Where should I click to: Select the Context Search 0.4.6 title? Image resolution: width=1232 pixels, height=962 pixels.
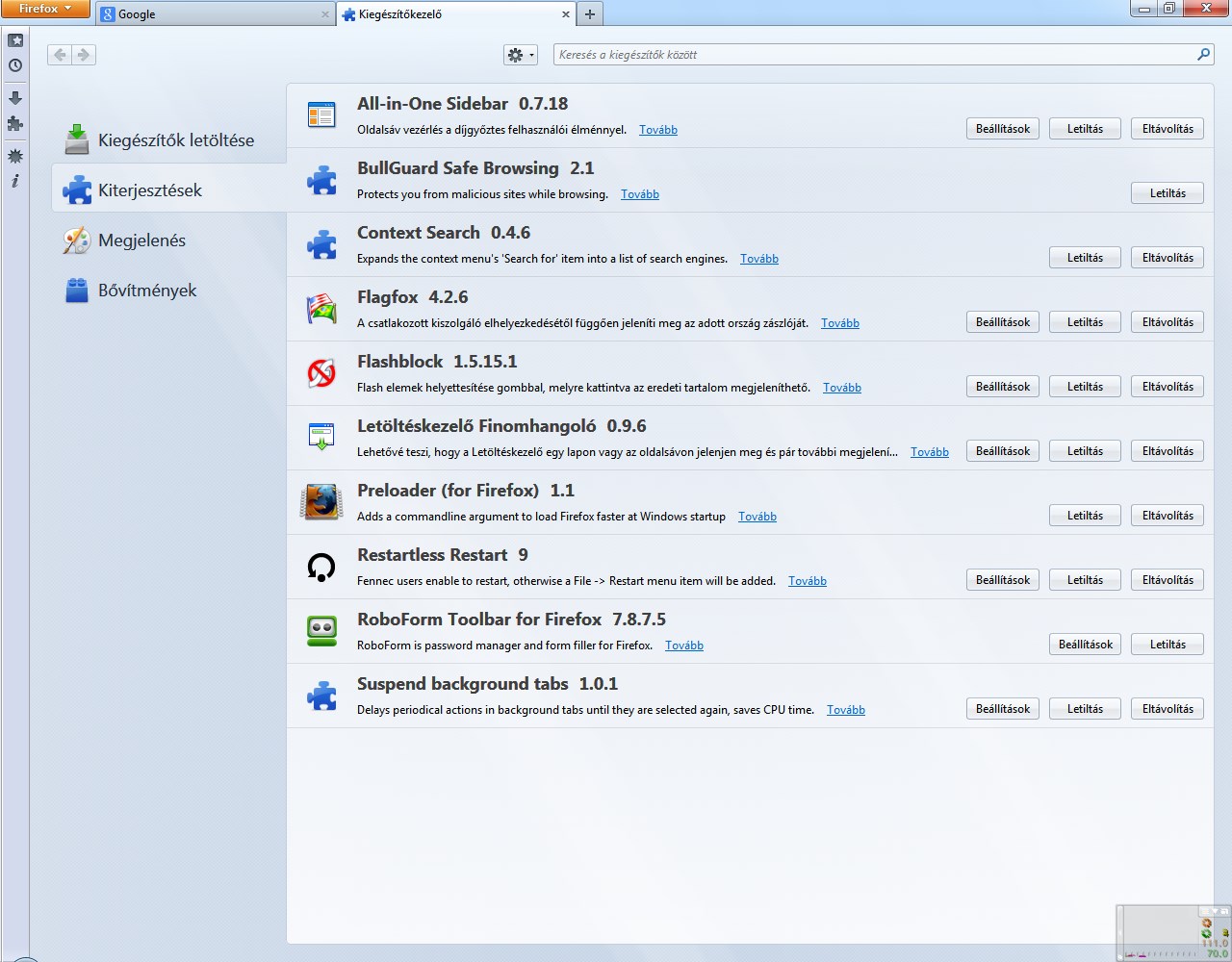pos(444,233)
